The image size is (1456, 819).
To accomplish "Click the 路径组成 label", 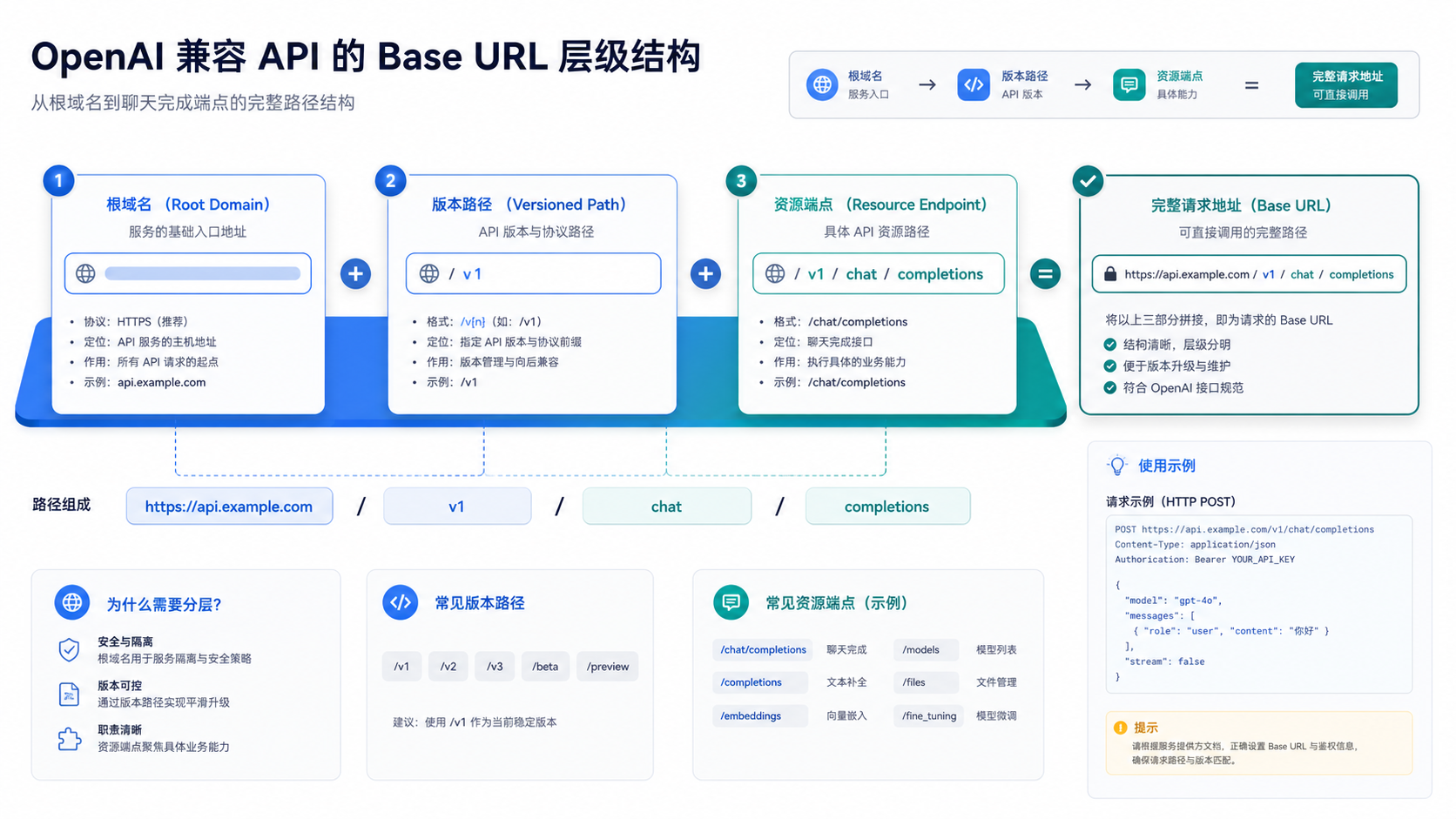I will [x=61, y=505].
